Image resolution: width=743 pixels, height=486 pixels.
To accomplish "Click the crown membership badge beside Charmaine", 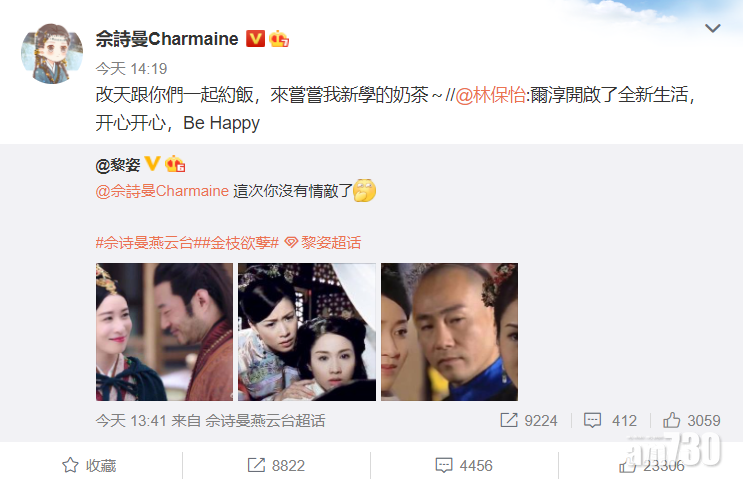I will point(279,39).
